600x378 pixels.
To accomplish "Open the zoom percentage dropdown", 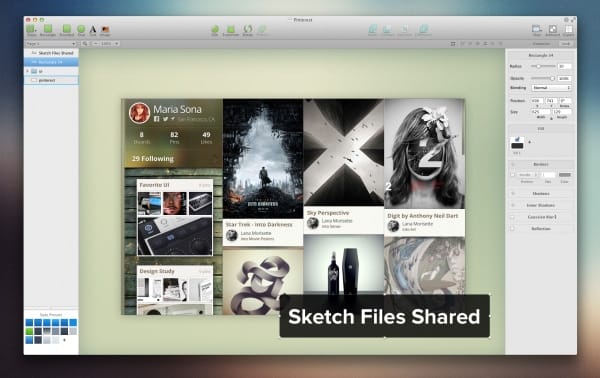I will [x=109, y=44].
